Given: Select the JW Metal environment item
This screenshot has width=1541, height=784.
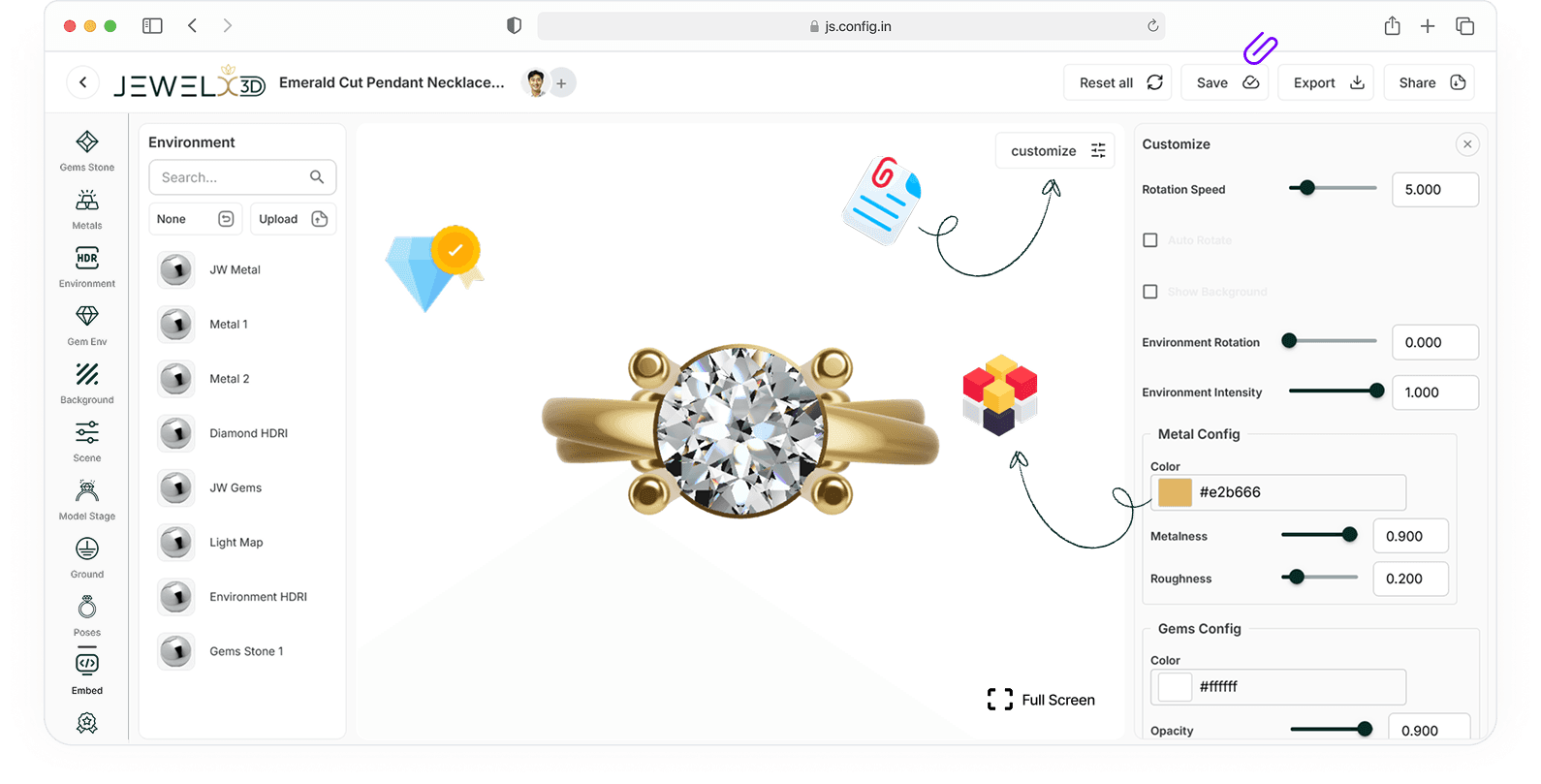Looking at the screenshot, I should (x=235, y=269).
